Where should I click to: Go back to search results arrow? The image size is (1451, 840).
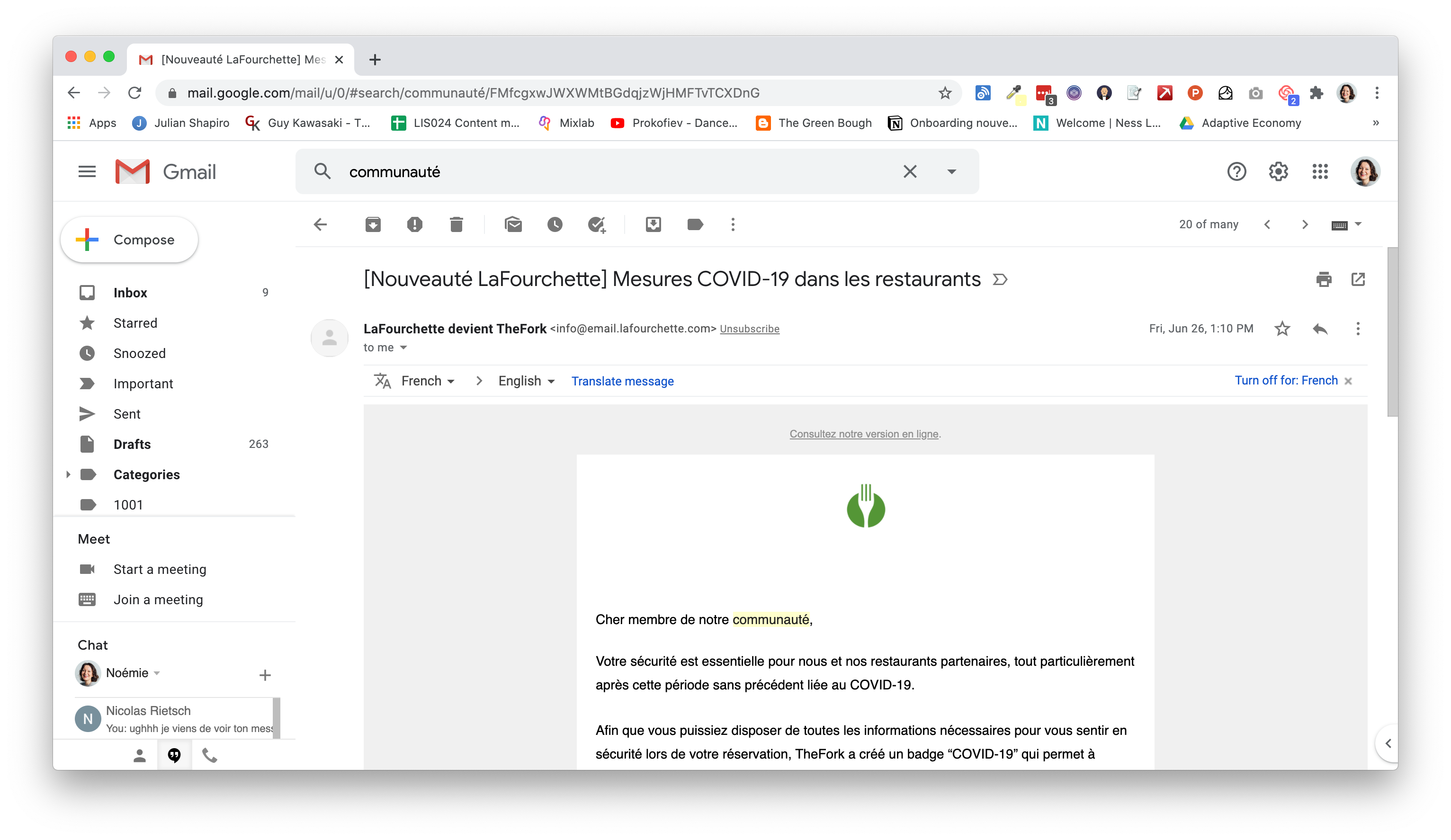(320, 224)
